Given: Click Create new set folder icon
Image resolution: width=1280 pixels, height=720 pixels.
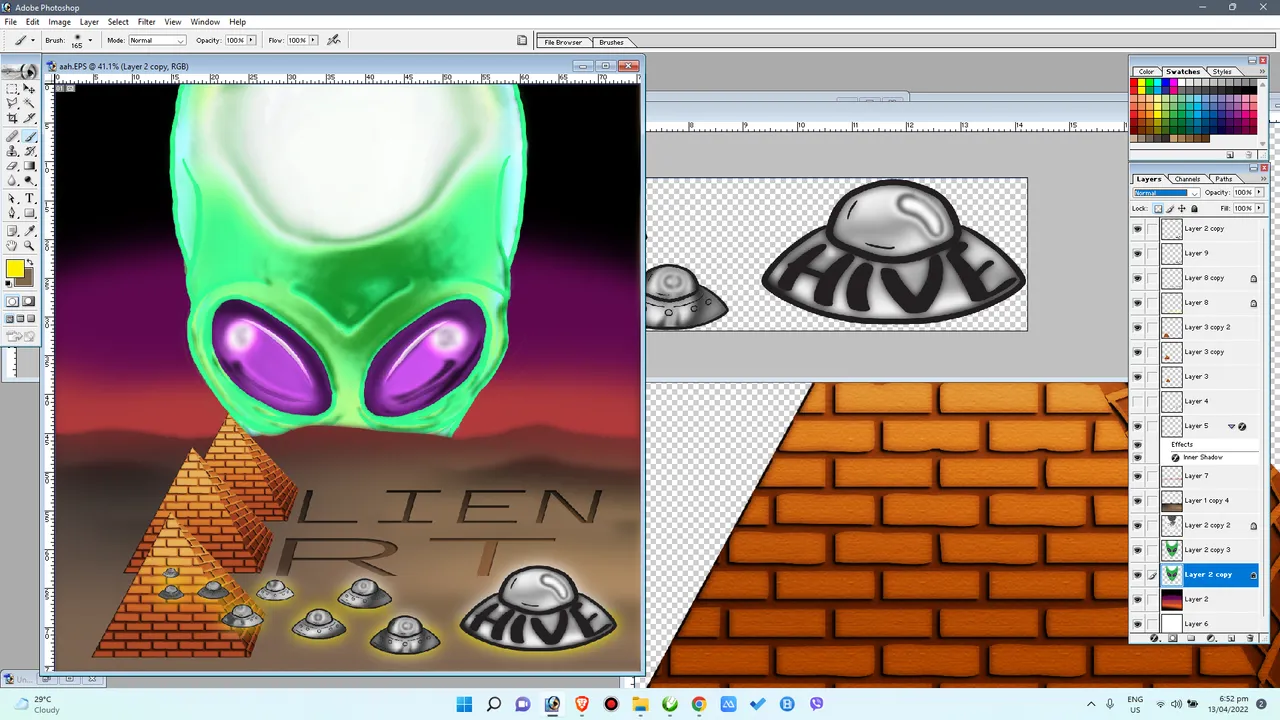Looking at the screenshot, I should point(1193,638).
